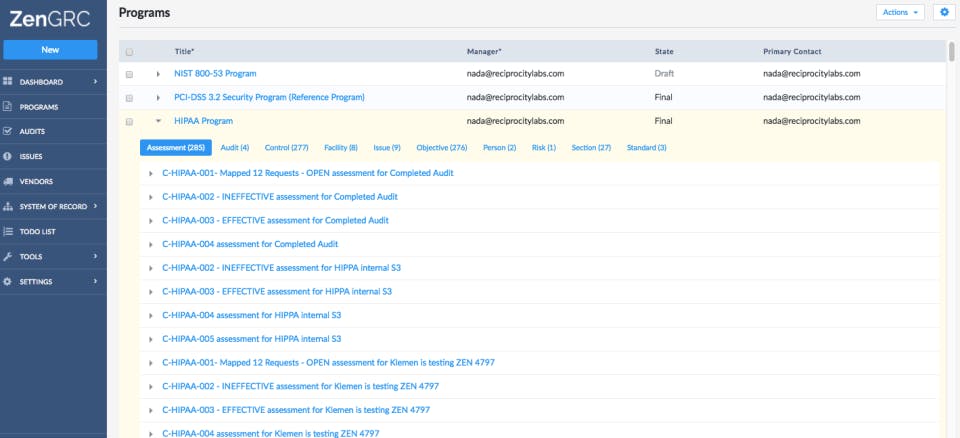Expand the System of Record submenu chevron

coord(95,206)
